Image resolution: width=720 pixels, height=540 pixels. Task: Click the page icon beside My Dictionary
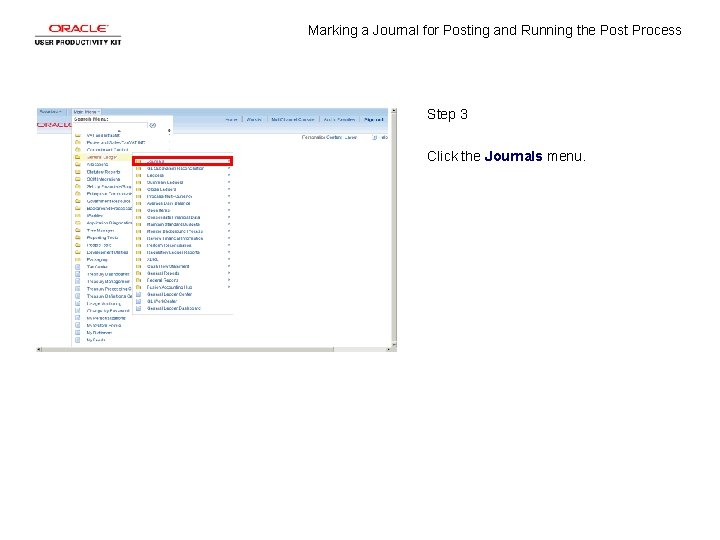[78, 332]
